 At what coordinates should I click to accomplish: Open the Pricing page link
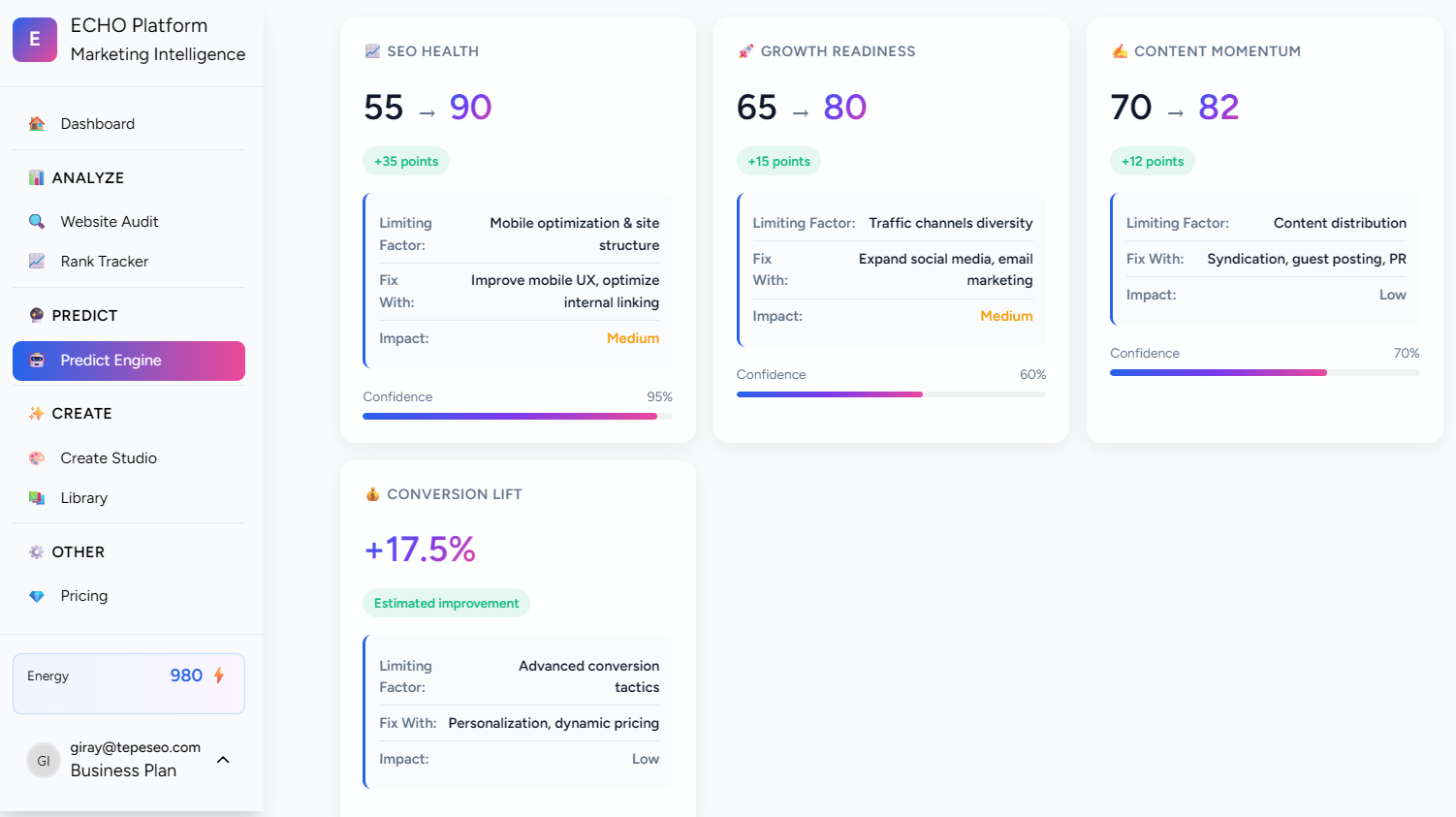[x=84, y=596]
